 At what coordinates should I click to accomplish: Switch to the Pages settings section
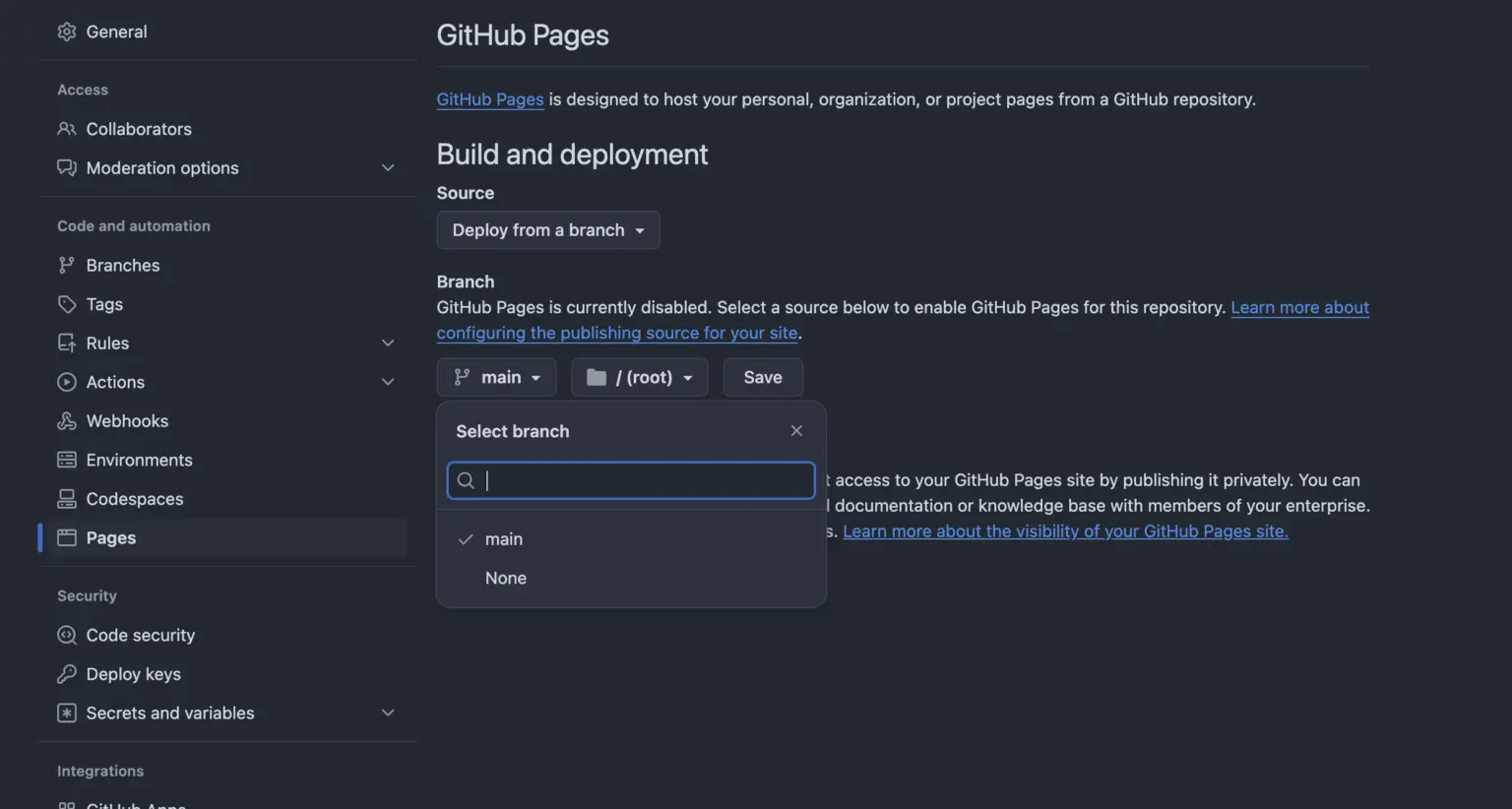coord(110,537)
